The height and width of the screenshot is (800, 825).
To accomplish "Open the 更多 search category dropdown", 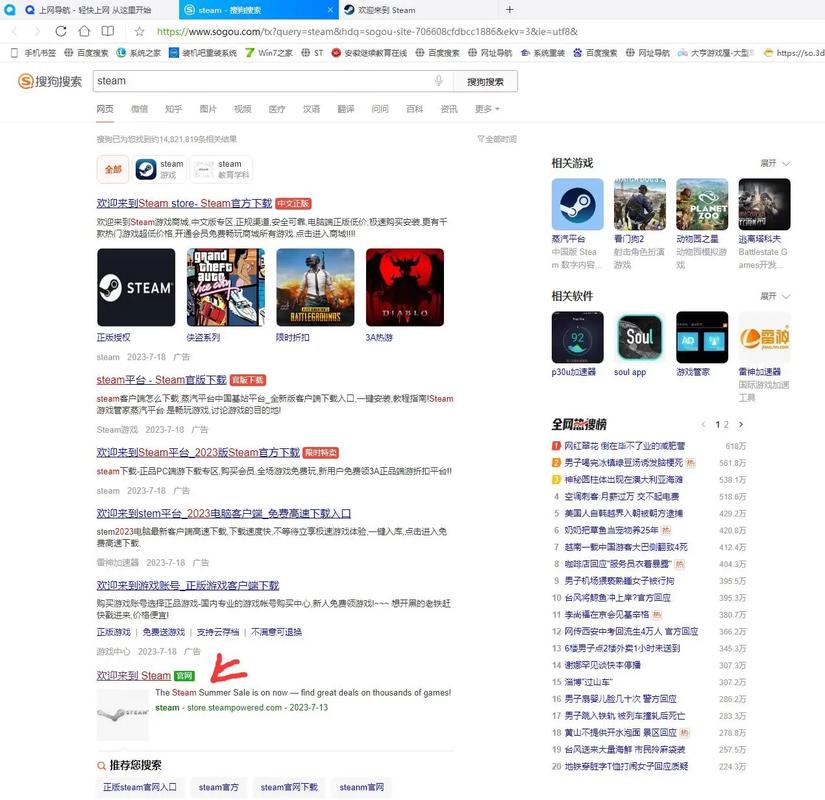I will [487, 109].
